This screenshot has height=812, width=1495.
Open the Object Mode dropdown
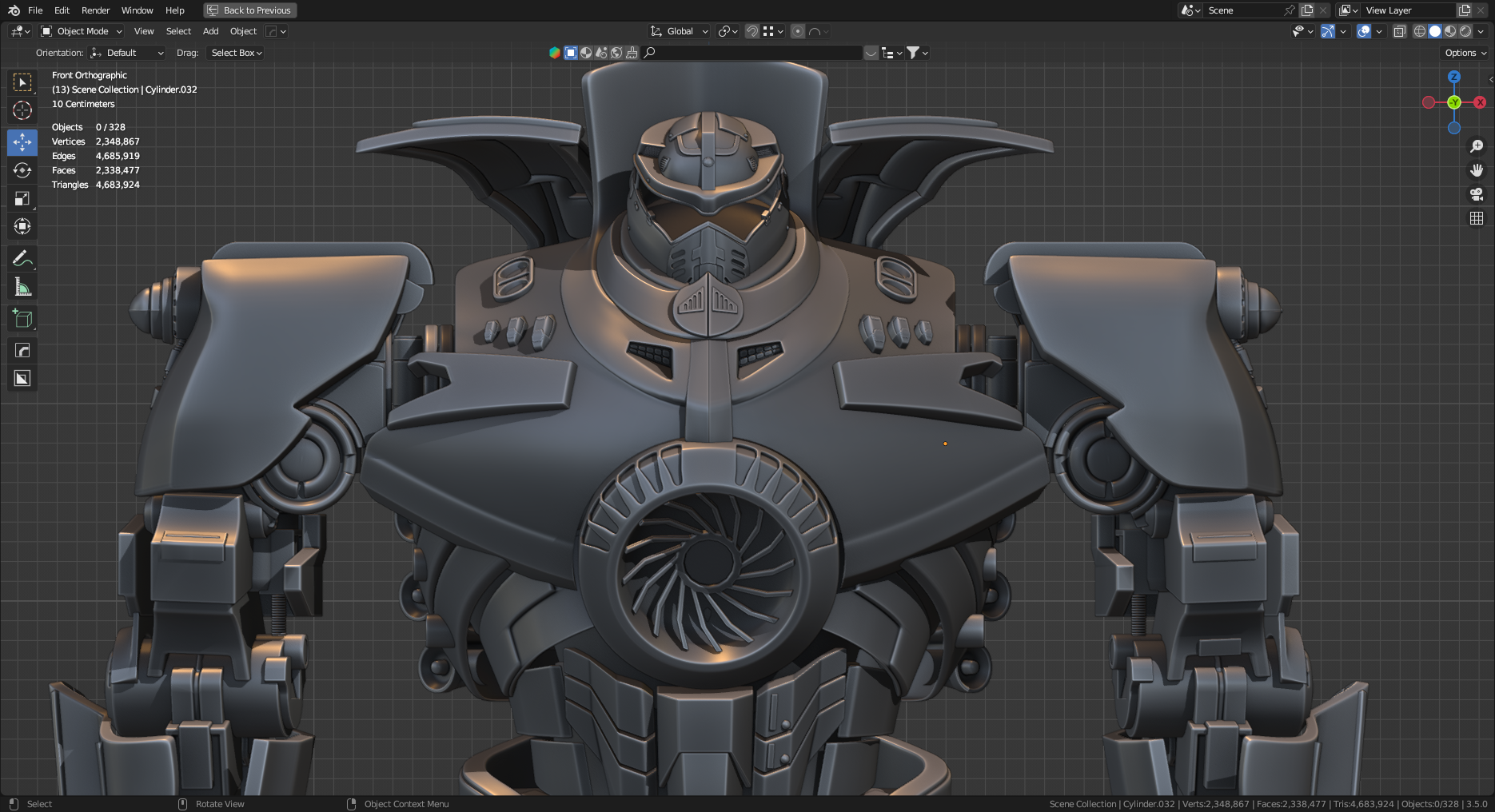point(82,31)
